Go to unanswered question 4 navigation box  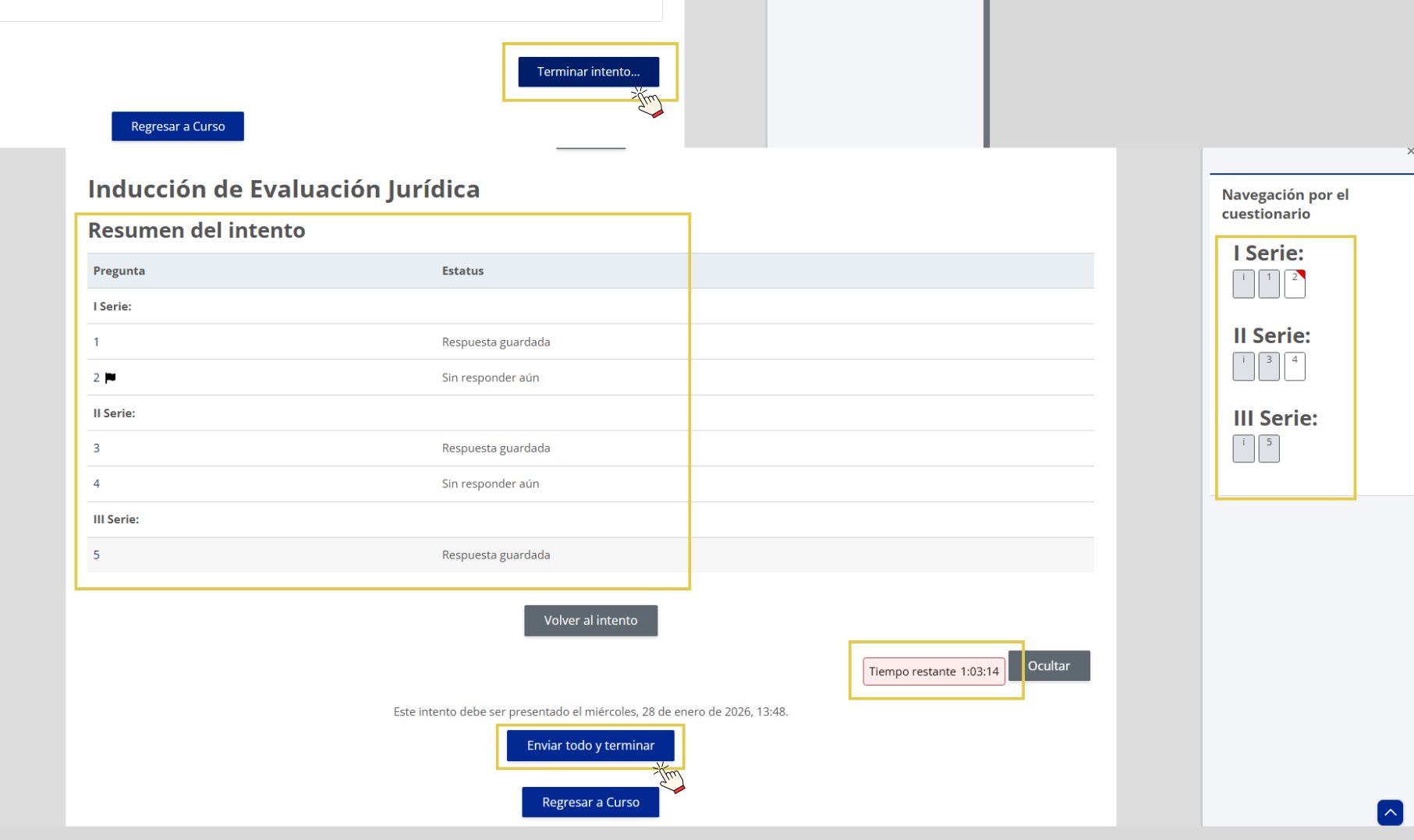pos(1294,367)
